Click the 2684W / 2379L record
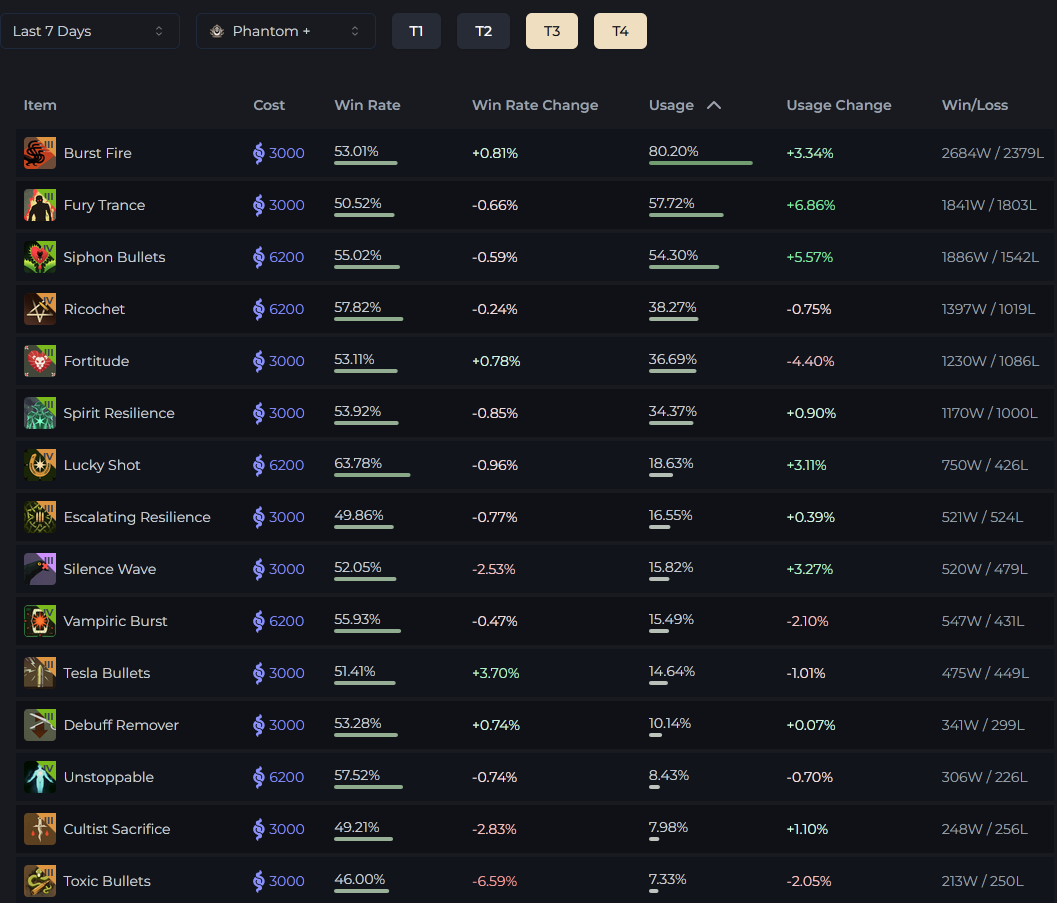1057x903 pixels. (992, 153)
